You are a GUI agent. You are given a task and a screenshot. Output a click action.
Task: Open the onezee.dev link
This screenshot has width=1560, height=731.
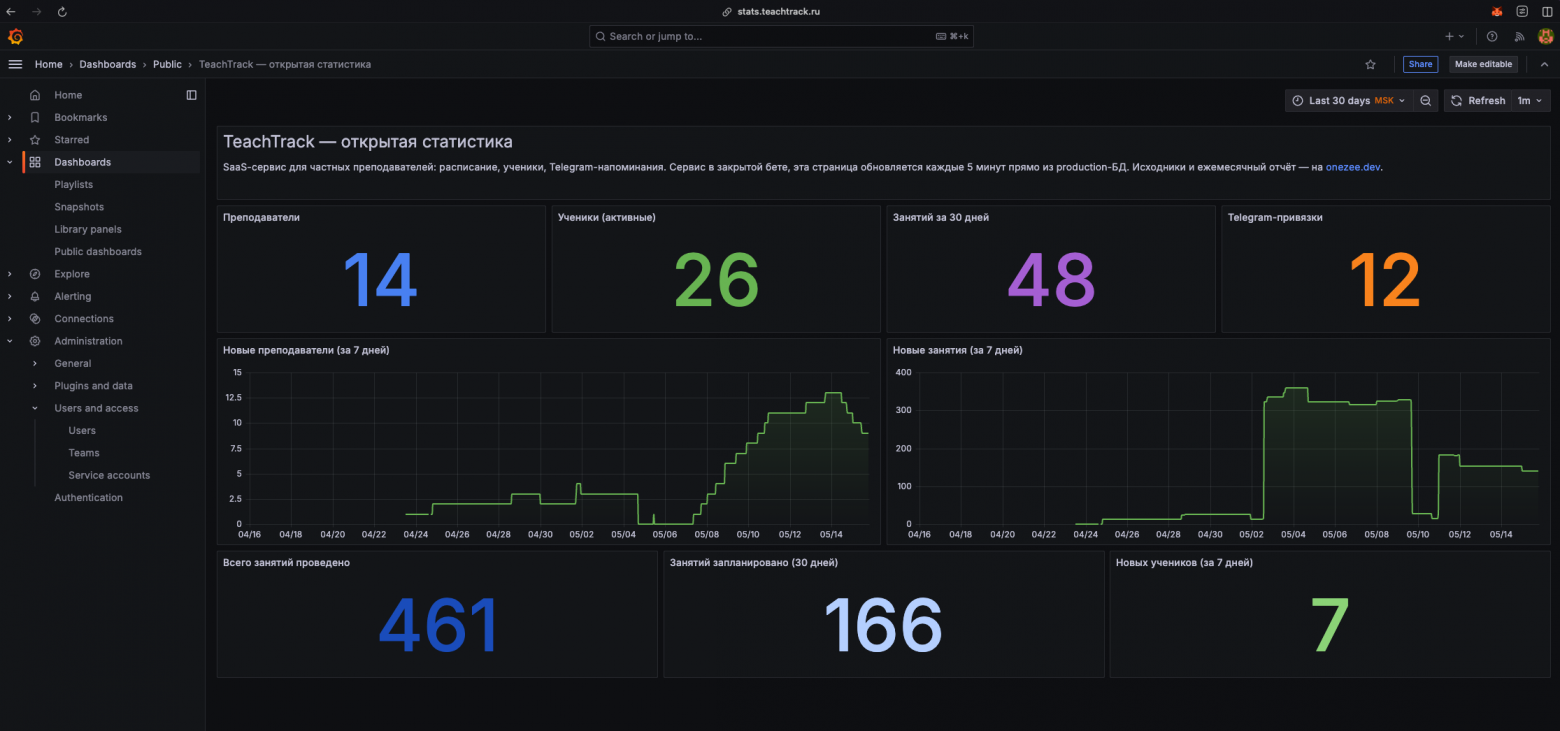[x=1353, y=167]
